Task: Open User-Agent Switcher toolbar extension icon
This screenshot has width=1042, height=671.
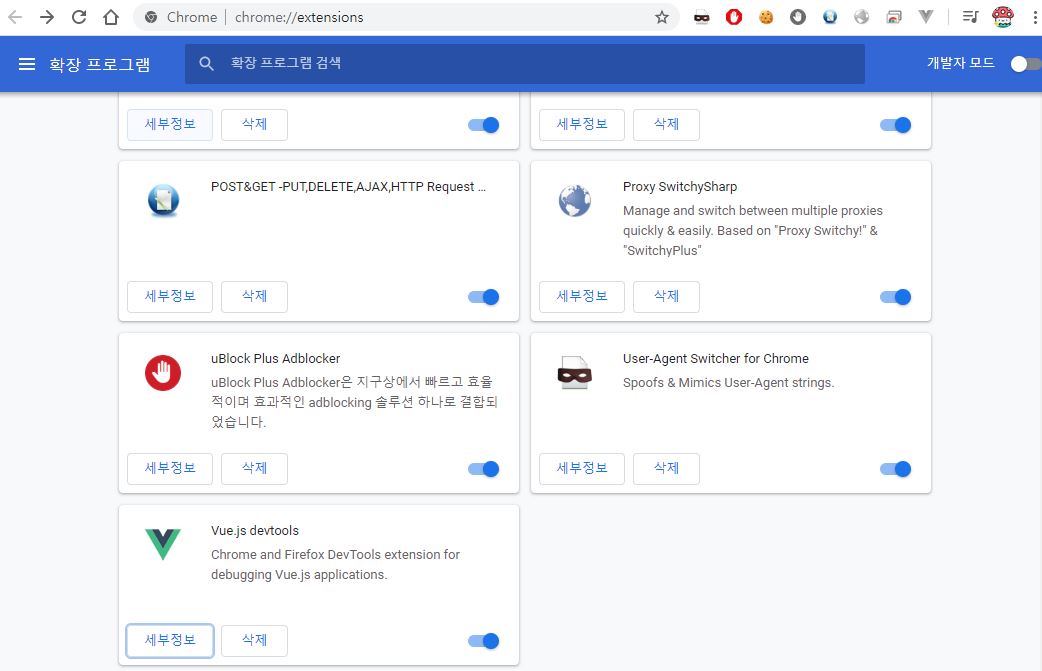Action: (702, 17)
